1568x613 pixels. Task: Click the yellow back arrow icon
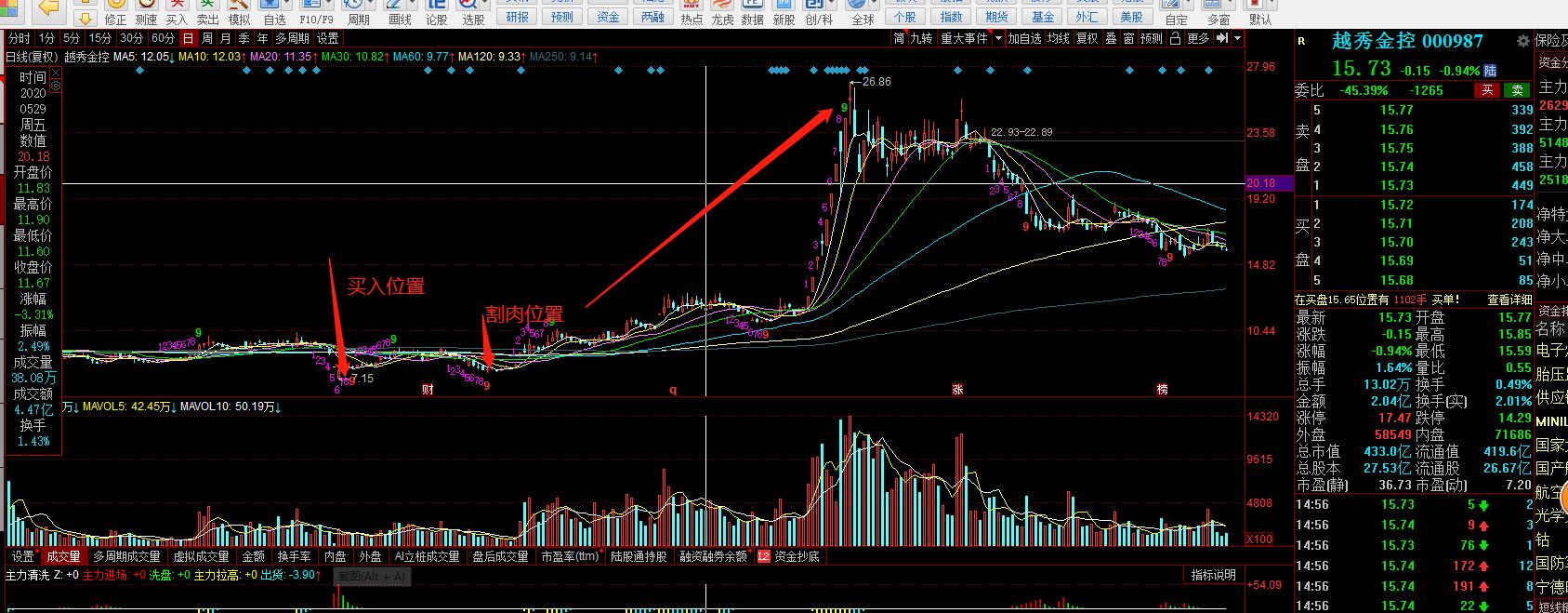(x=49, y=7)
